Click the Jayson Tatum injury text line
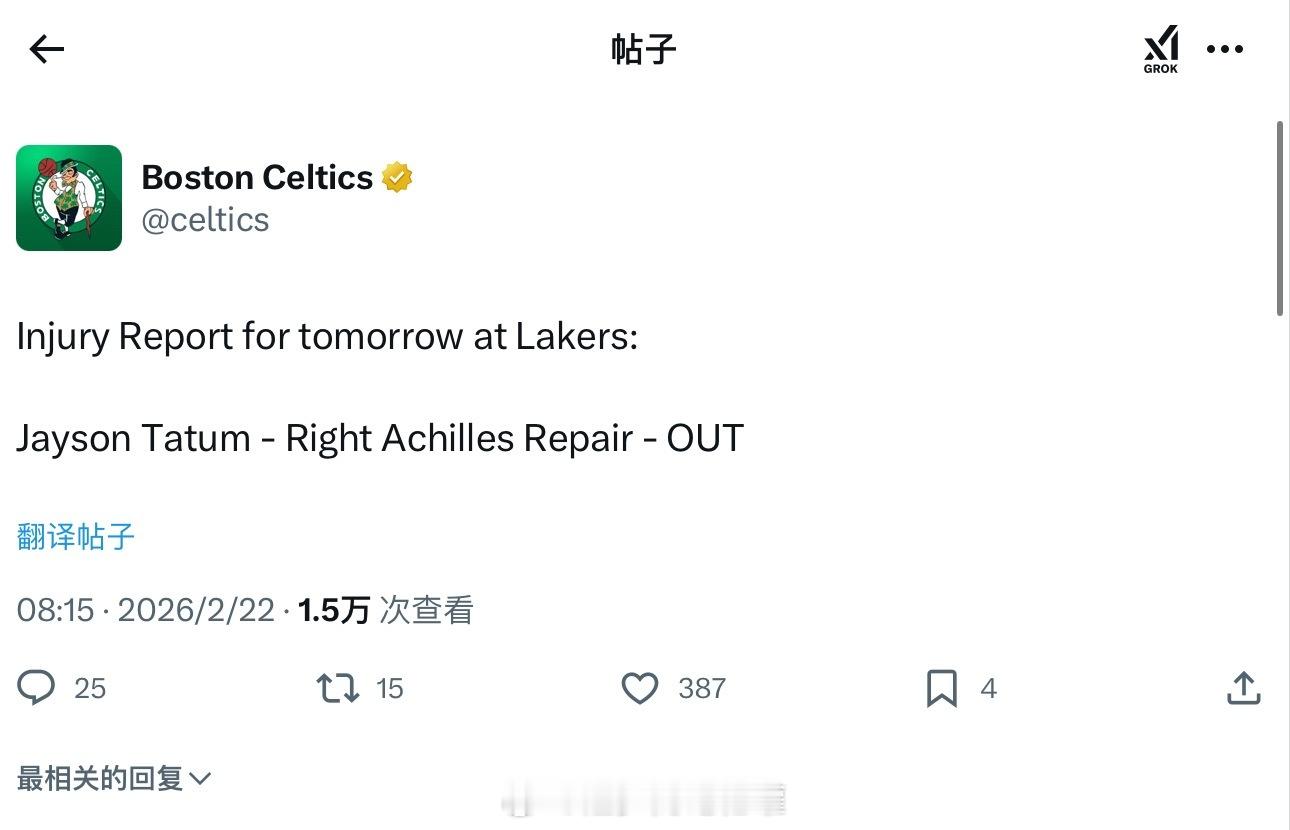This screenshot has width=1290, height=830. click(x=380, y=438)
